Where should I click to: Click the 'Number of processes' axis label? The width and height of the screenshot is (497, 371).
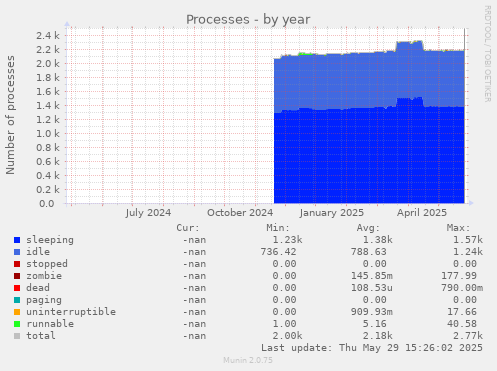[10, 115]
